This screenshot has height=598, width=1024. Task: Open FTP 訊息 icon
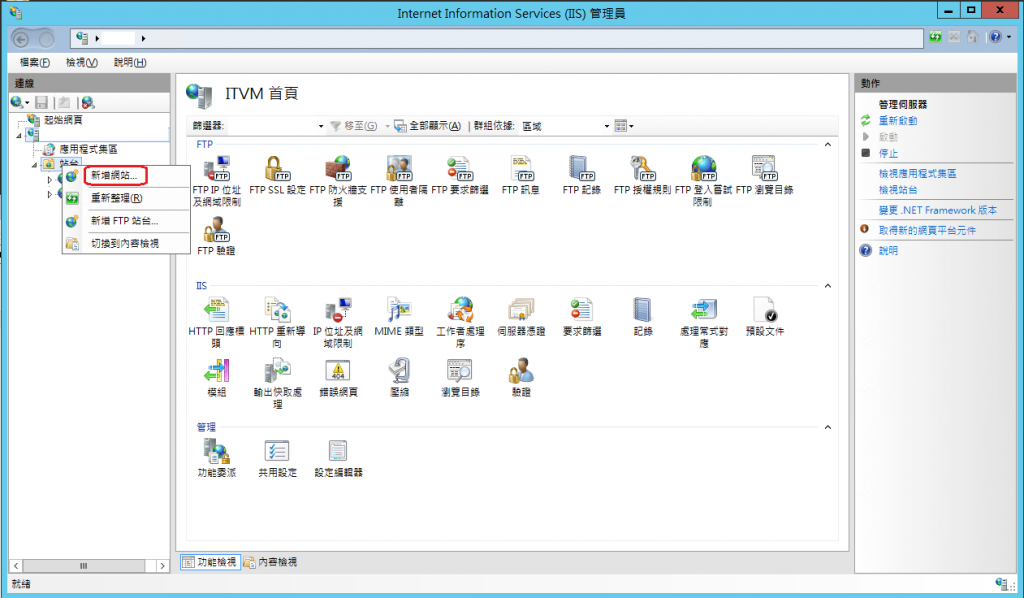coord(520,175)
